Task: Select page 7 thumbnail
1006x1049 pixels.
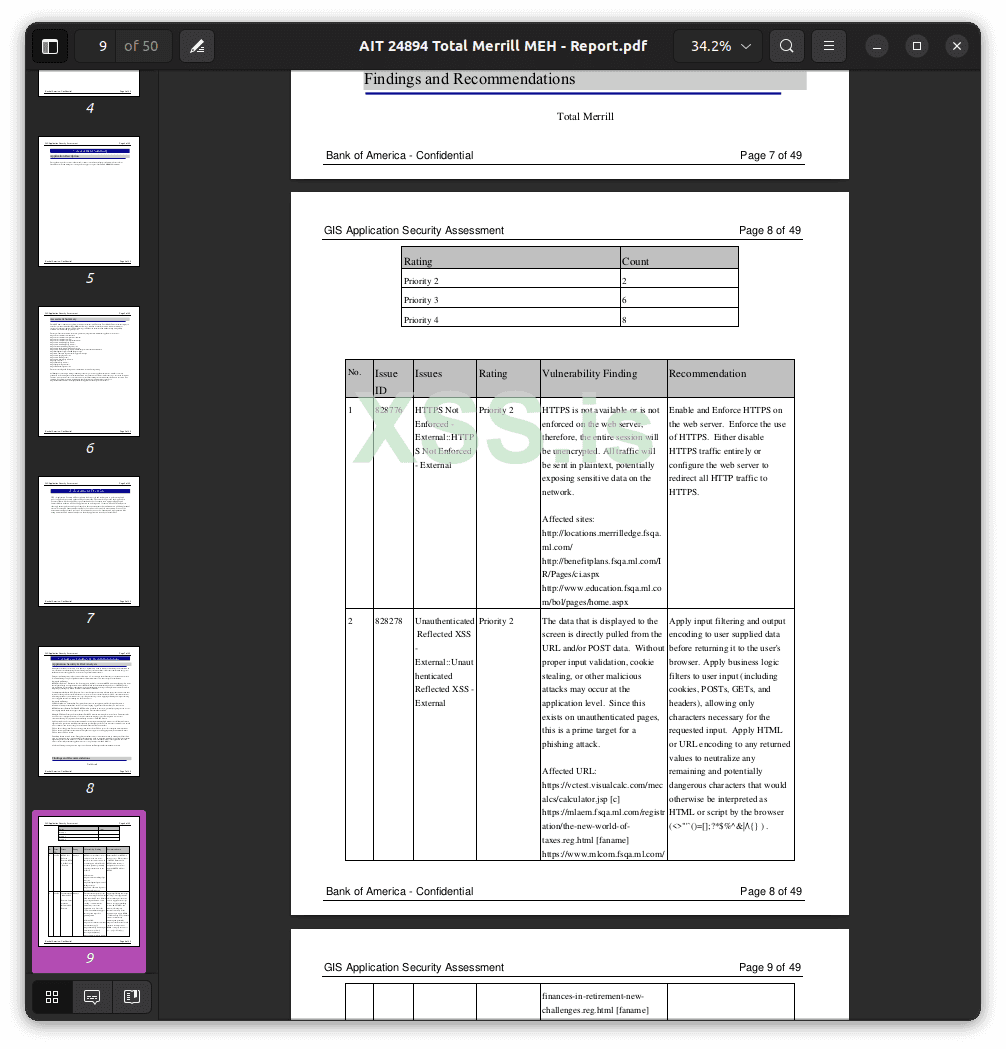Action: [89, 541]
